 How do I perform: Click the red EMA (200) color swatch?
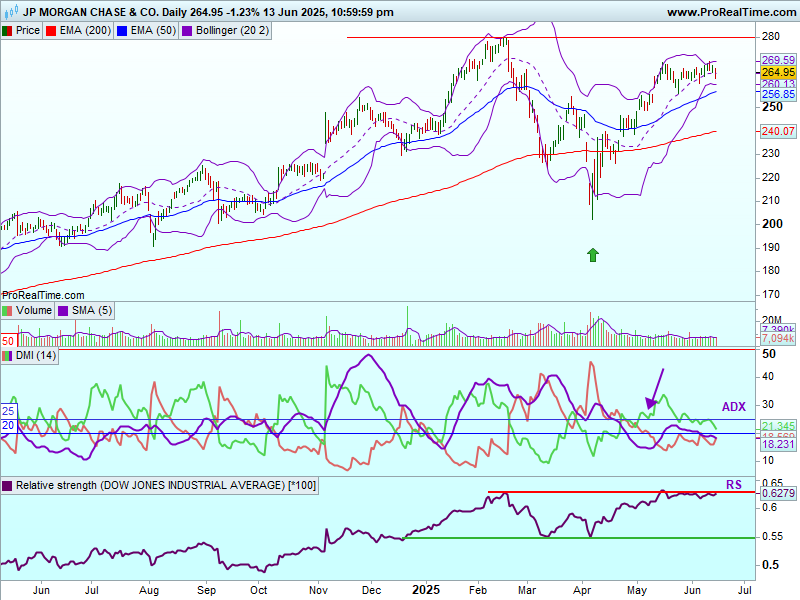click(55, 31)
